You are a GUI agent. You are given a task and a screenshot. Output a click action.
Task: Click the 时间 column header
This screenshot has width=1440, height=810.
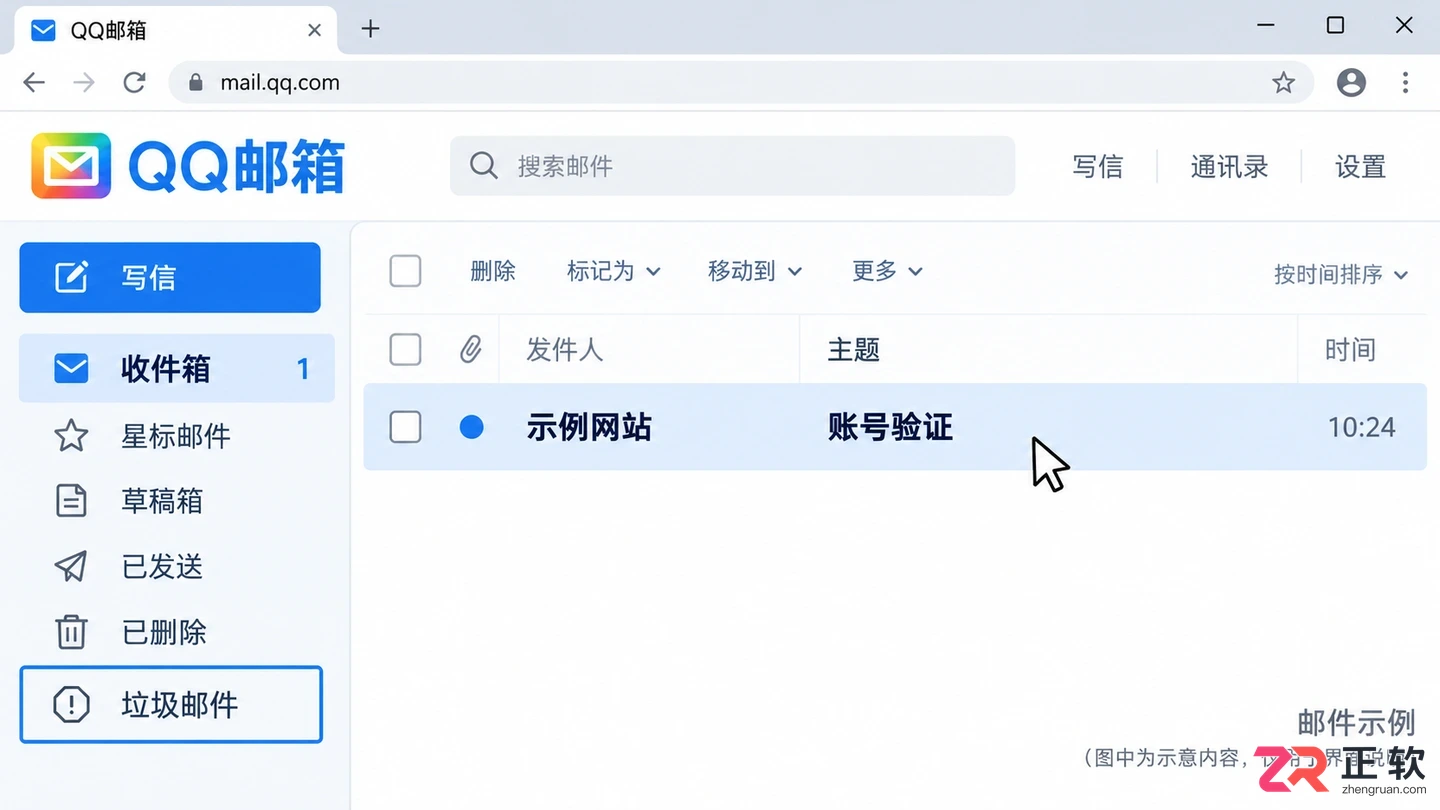coord(1350,350)
